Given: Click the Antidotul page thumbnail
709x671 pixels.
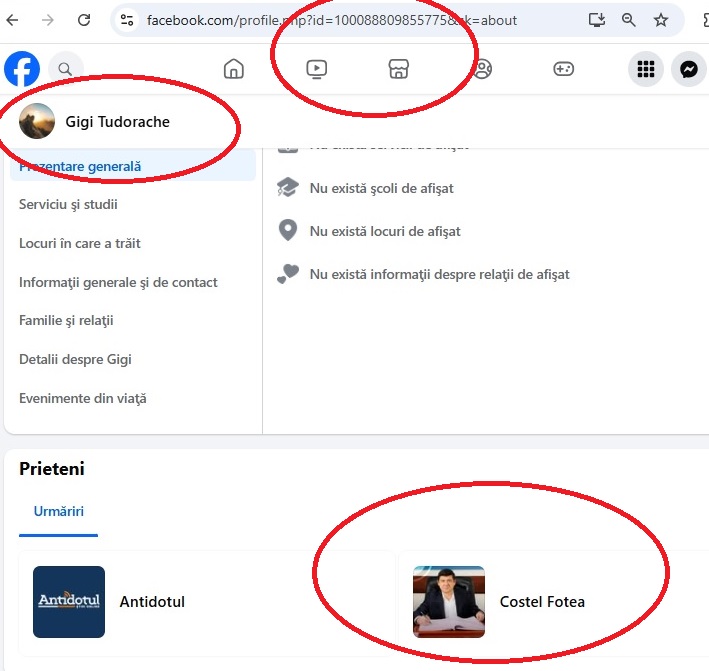Looking at the screenshot, I should click(x=69, y=602).
